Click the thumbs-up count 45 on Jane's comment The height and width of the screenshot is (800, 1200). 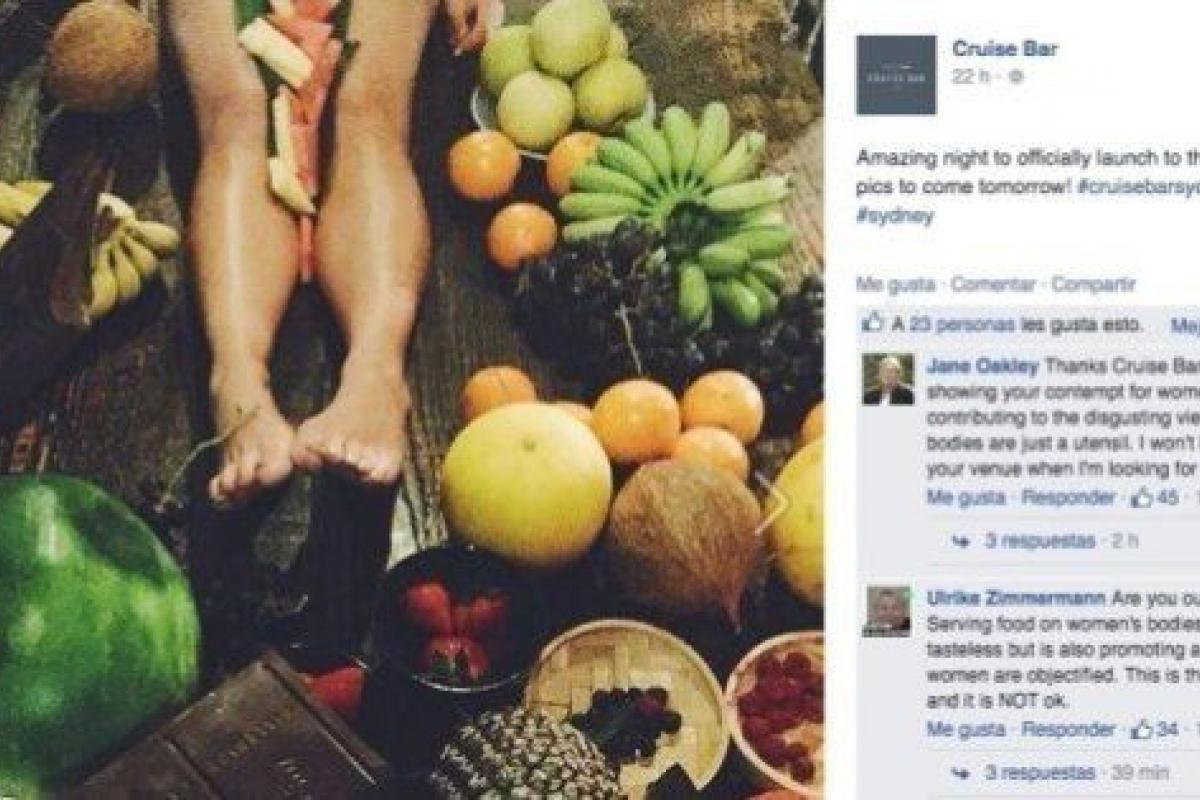(x=1155, y=498)
